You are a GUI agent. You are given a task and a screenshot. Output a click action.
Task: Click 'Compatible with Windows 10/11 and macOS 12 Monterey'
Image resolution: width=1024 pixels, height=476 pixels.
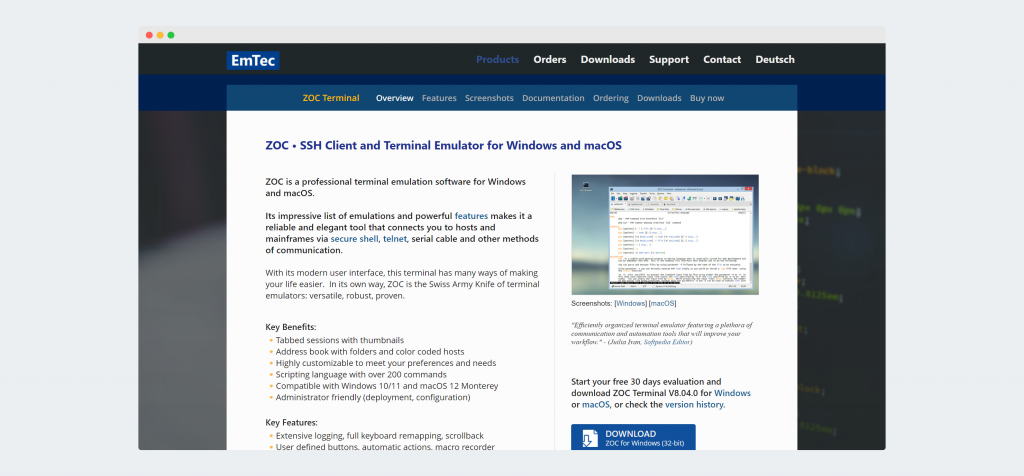[x=387, y=386]
